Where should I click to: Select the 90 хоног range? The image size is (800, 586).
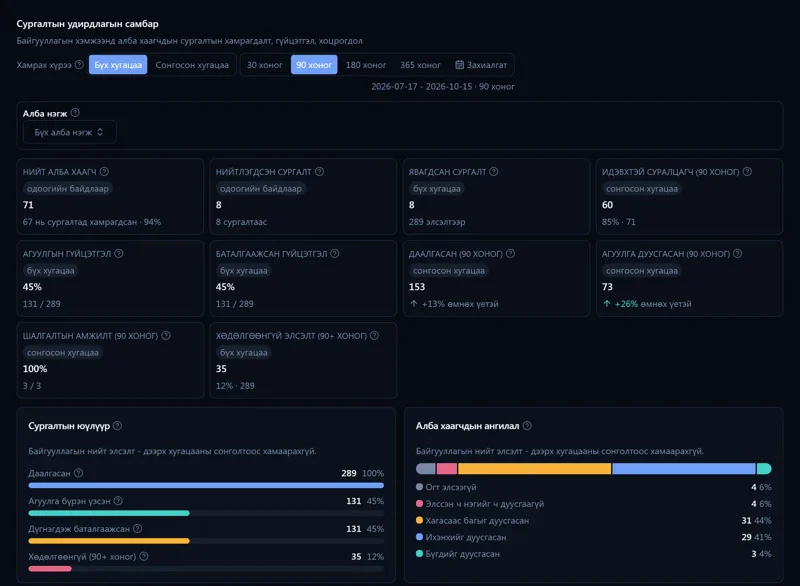(314, 65)
